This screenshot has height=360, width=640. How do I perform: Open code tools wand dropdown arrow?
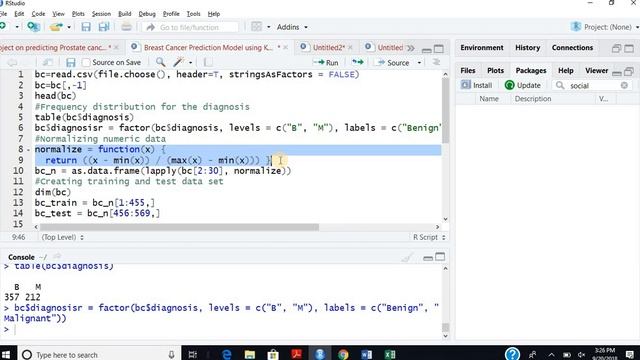point(190,63)
